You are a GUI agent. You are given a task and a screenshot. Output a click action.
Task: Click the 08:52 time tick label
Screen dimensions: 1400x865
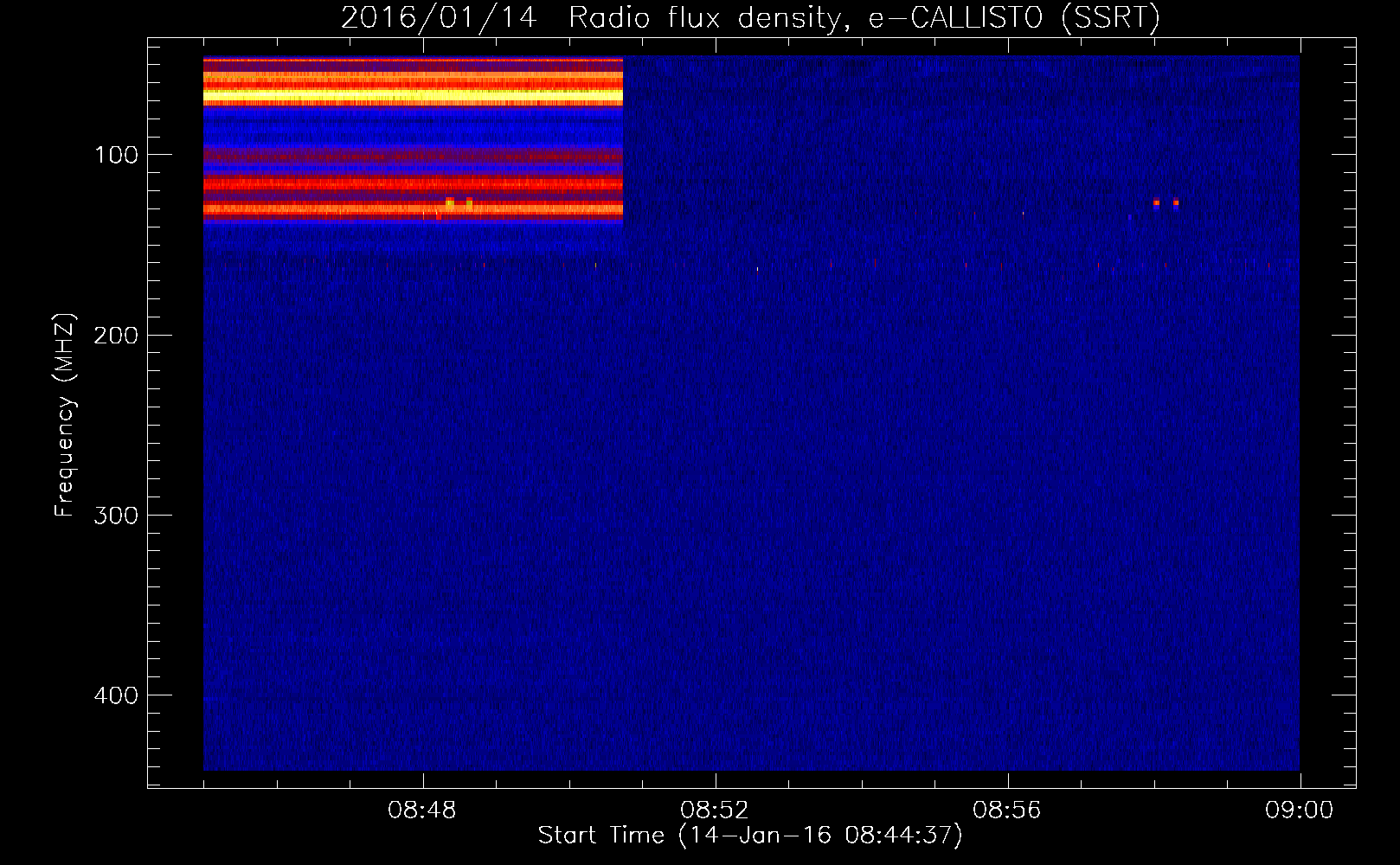pos(715,811)
